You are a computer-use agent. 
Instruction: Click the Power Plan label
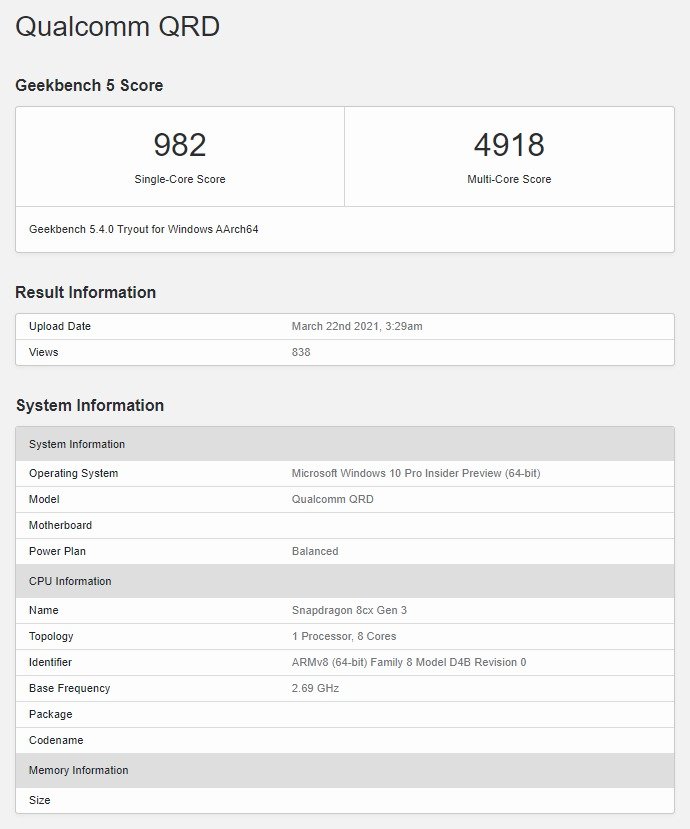pyautogui.click(x=57, y=551)
